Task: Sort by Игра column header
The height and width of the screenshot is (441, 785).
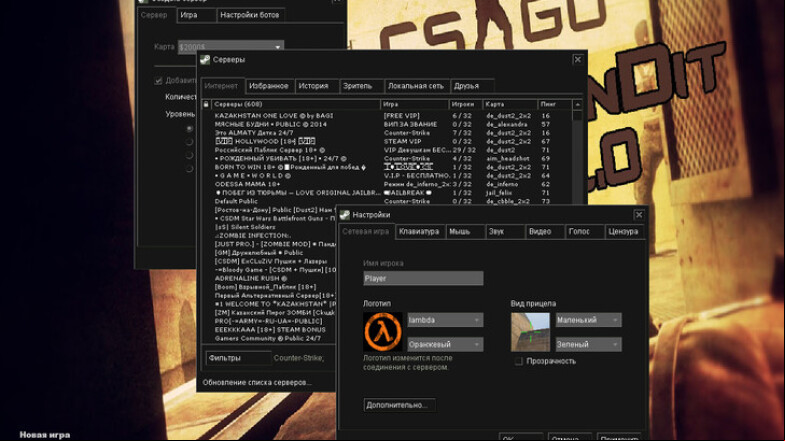Action: pos(415,104)
